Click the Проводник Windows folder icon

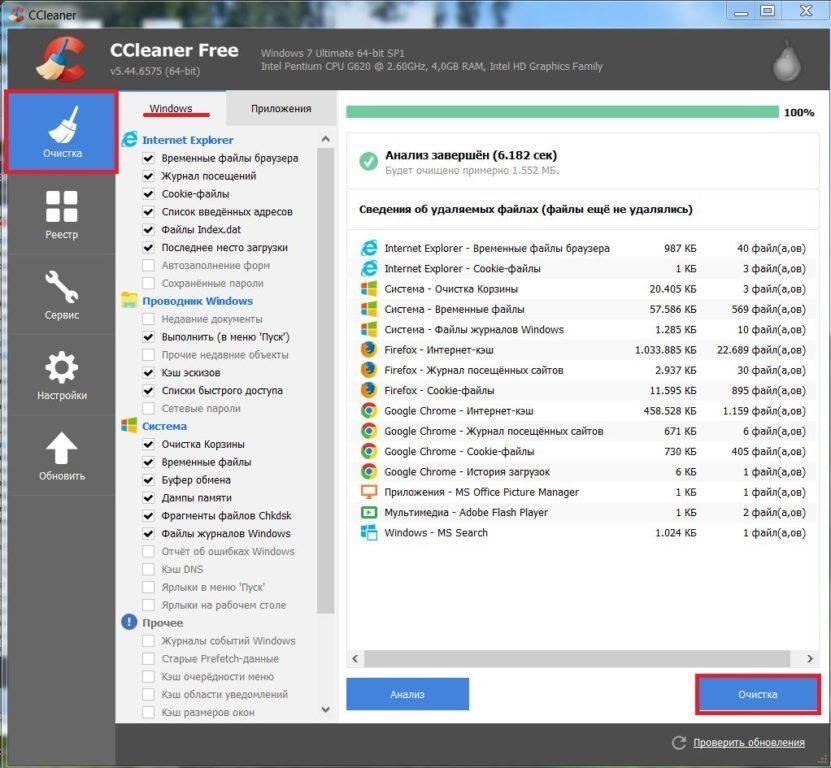(x=129, y=300)
